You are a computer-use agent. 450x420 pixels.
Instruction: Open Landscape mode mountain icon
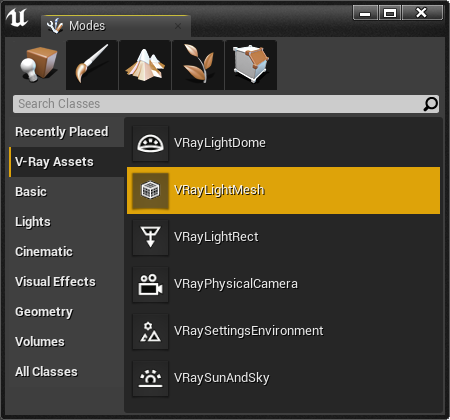145,65
